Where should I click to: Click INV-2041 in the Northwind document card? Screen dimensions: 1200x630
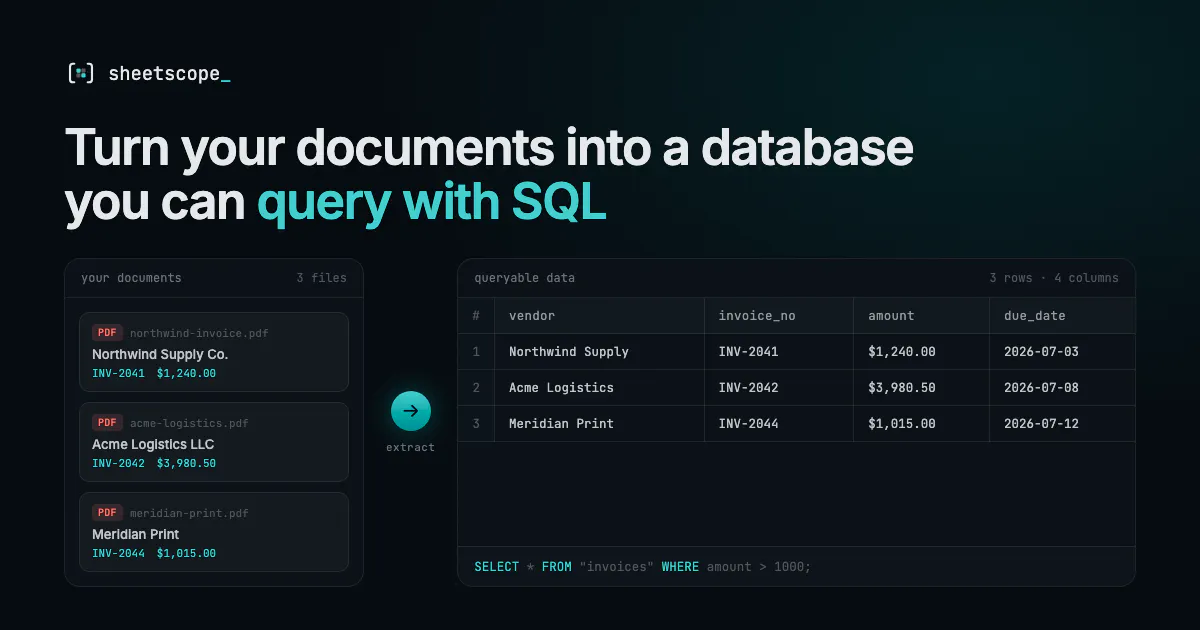pyautogui.click(x=118, y=374)
